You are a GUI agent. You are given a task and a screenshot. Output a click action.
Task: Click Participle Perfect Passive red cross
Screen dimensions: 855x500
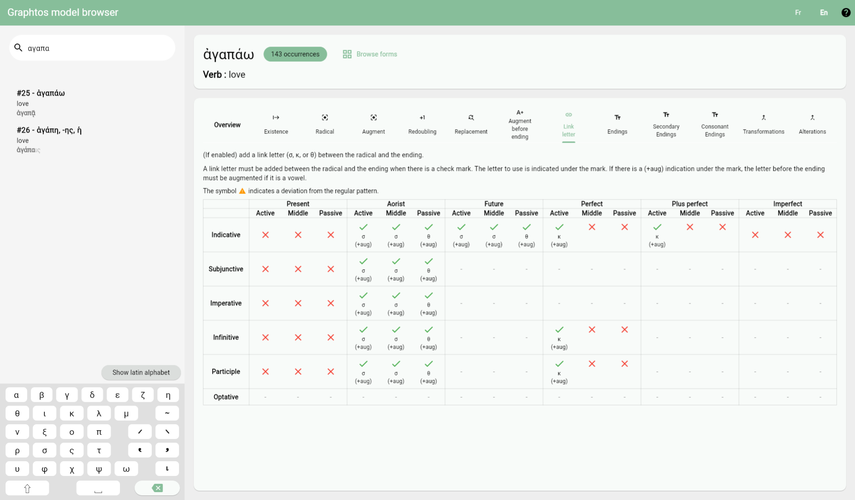pyautogui.click(x=624, y=364)
